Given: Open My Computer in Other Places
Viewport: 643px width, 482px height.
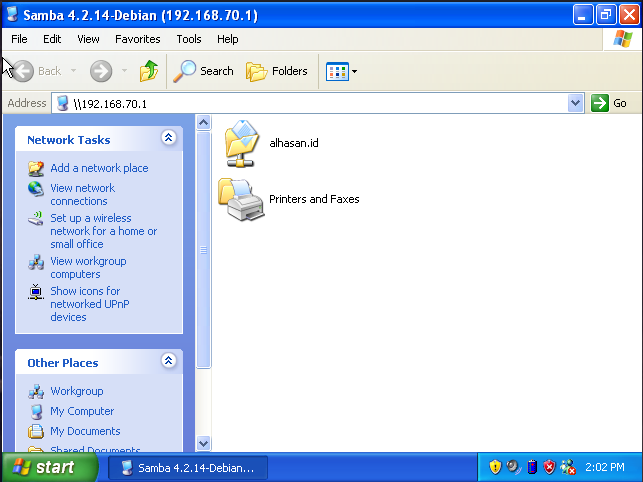Looking at the screenshot, I should point(82,411).
